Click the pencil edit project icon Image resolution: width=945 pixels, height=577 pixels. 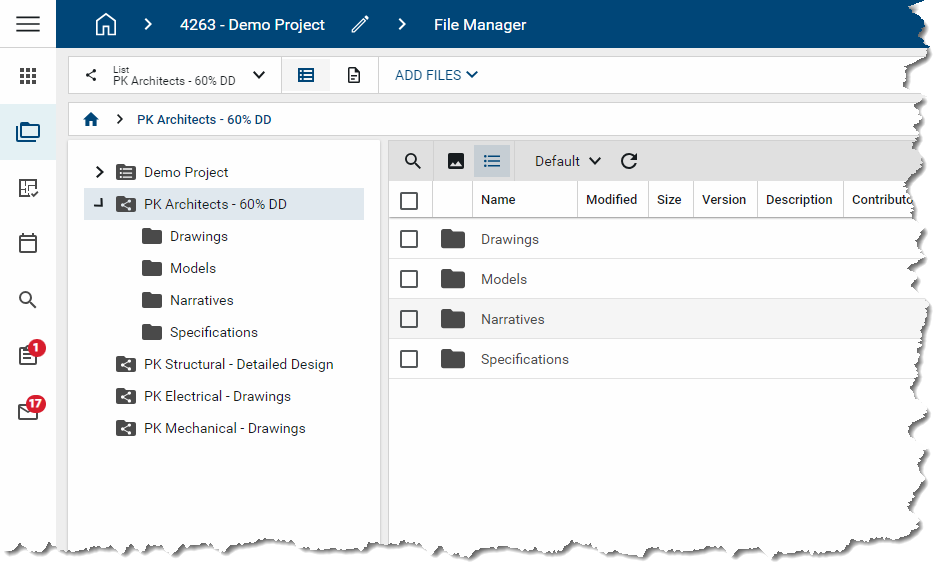pos(360,24)
